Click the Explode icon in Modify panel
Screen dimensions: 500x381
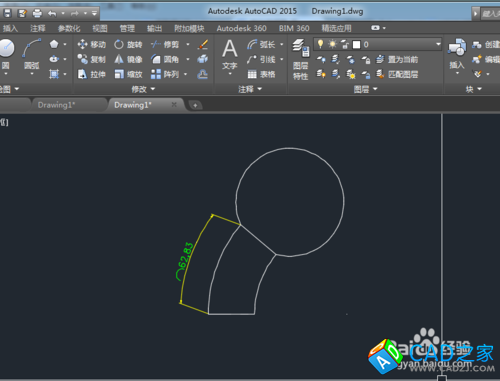[203, 59]
